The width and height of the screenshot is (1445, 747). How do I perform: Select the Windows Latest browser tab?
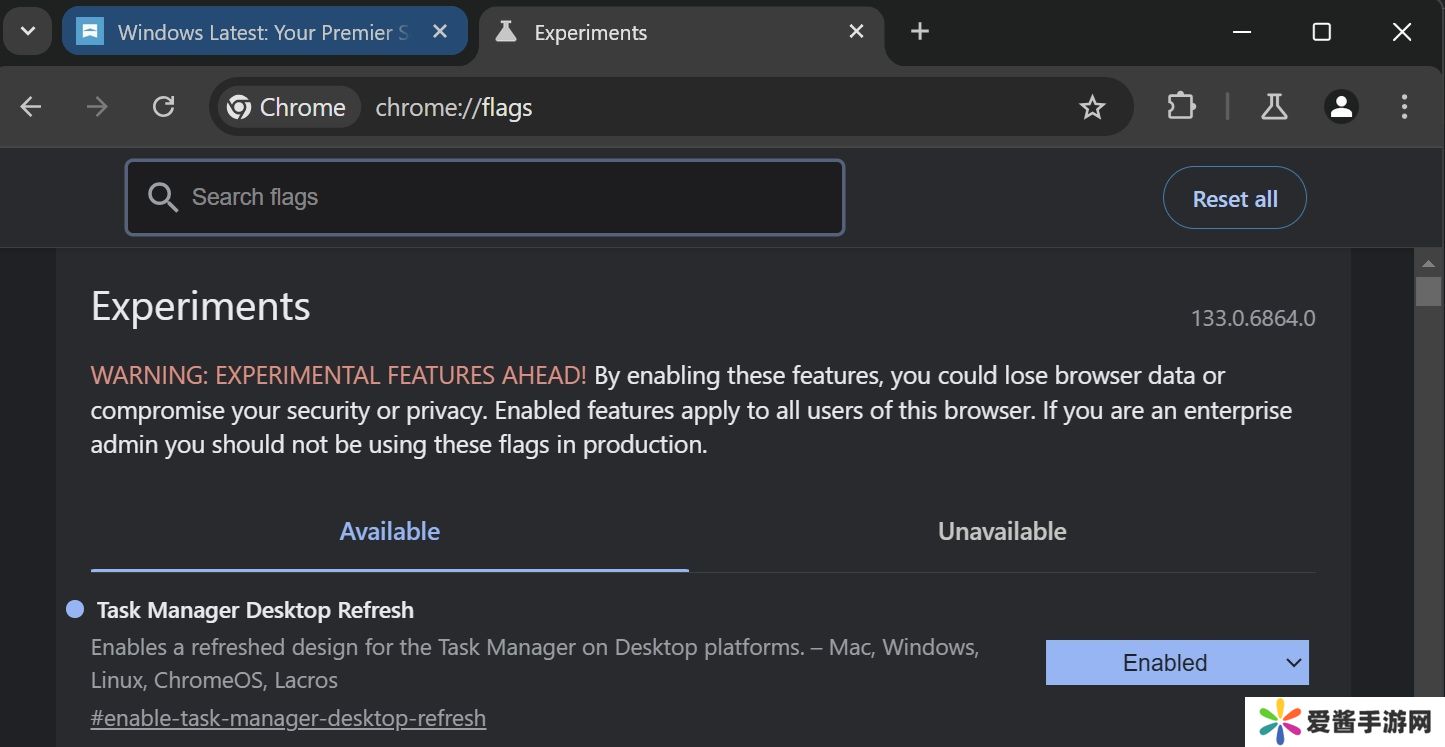click(250, 32)
